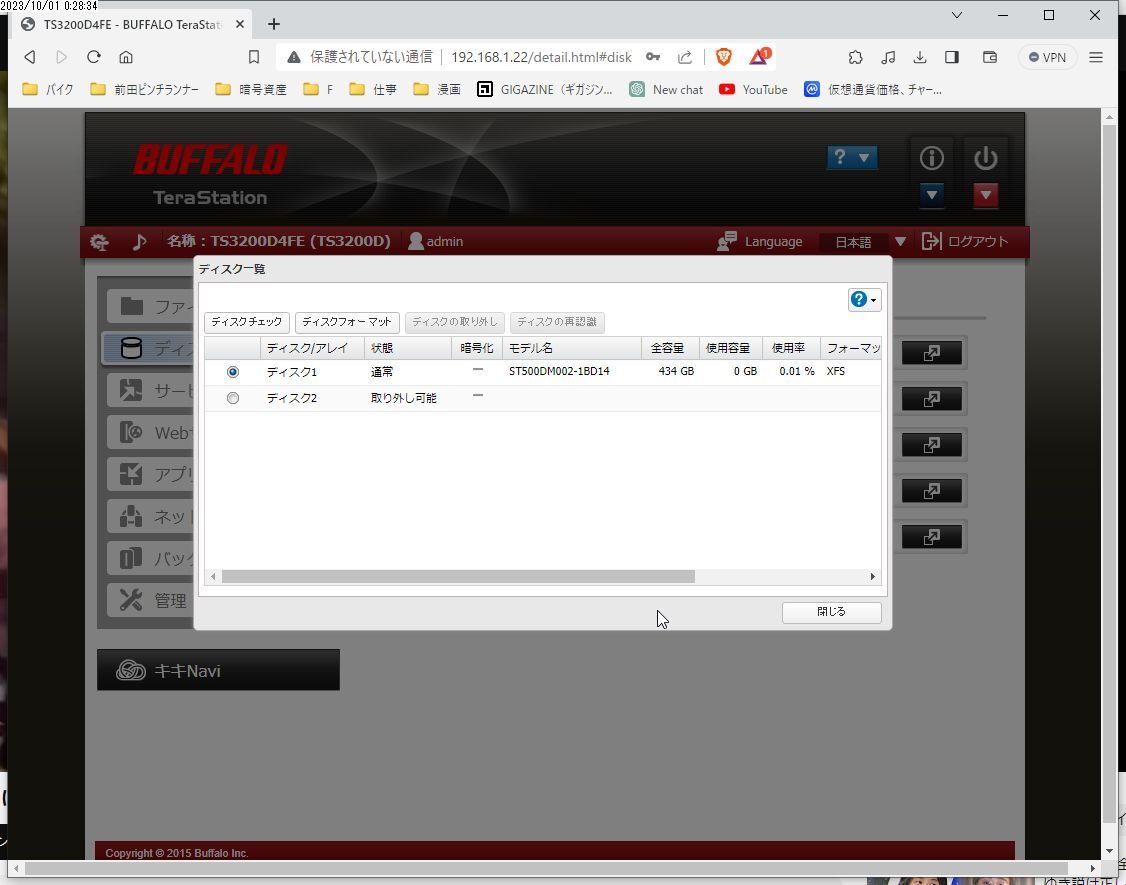Screen dimensions: 1126x885
Task: Sort by 全容量 column header
Action: (670, 348)
